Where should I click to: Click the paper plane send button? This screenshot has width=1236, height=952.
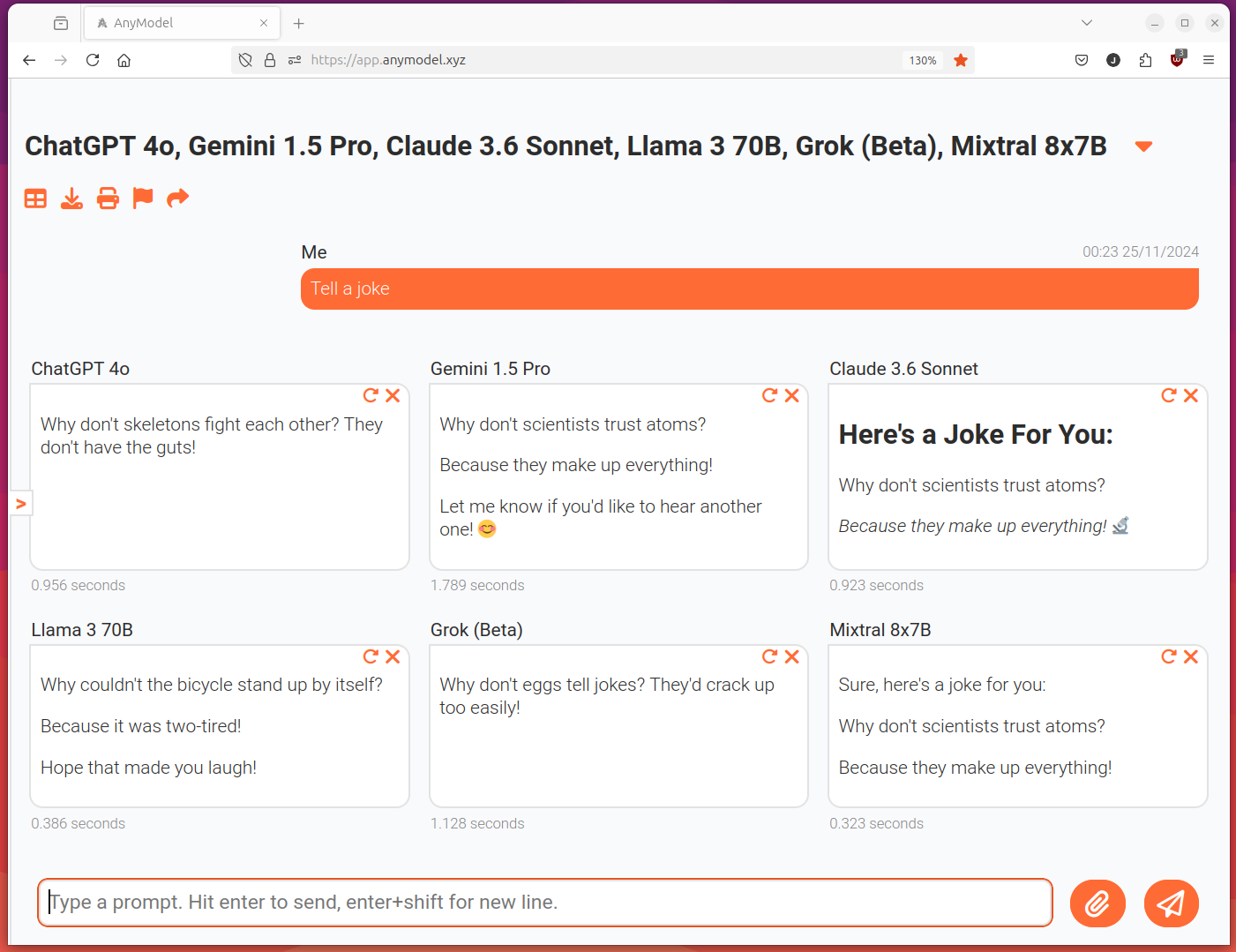1171,903
